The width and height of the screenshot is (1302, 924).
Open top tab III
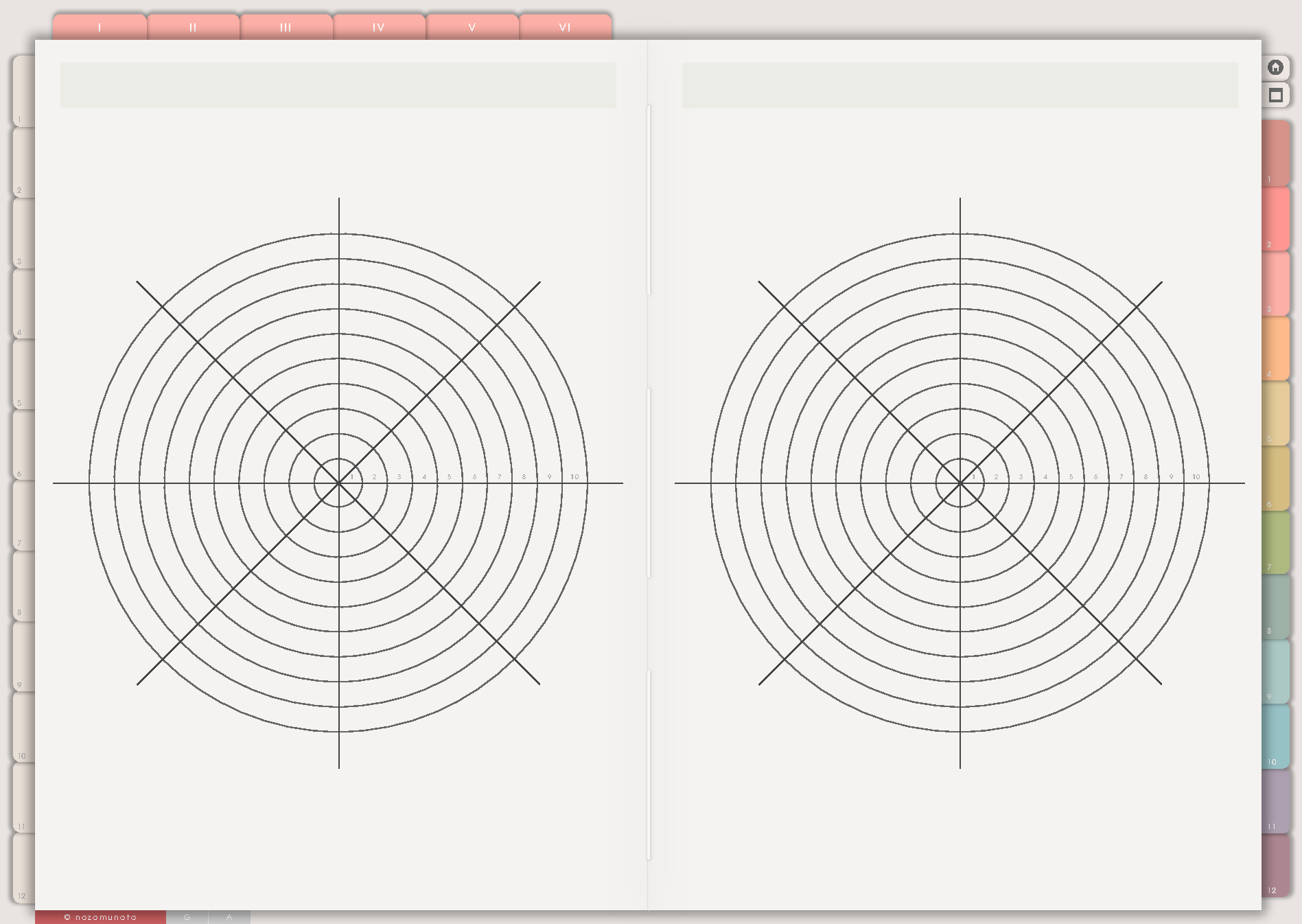pyautogui.click(x=286, y=27)
